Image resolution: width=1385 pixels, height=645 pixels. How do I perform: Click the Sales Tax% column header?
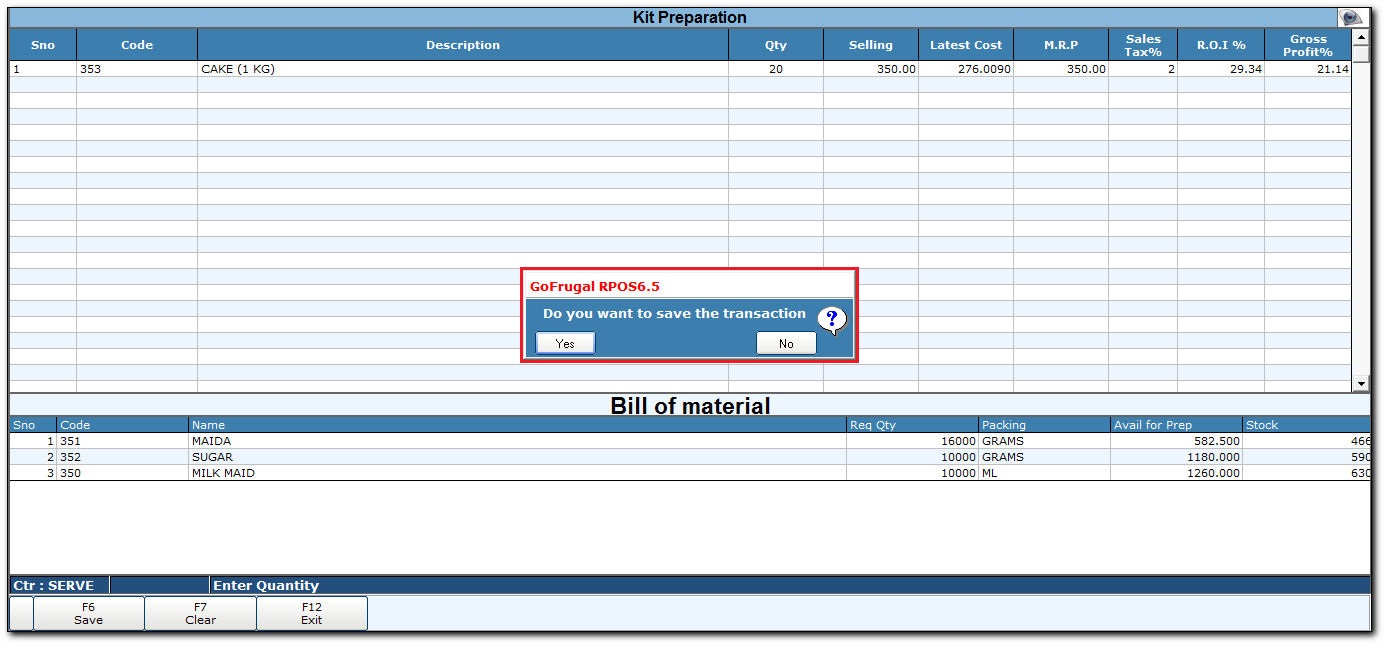point(1143,45)
